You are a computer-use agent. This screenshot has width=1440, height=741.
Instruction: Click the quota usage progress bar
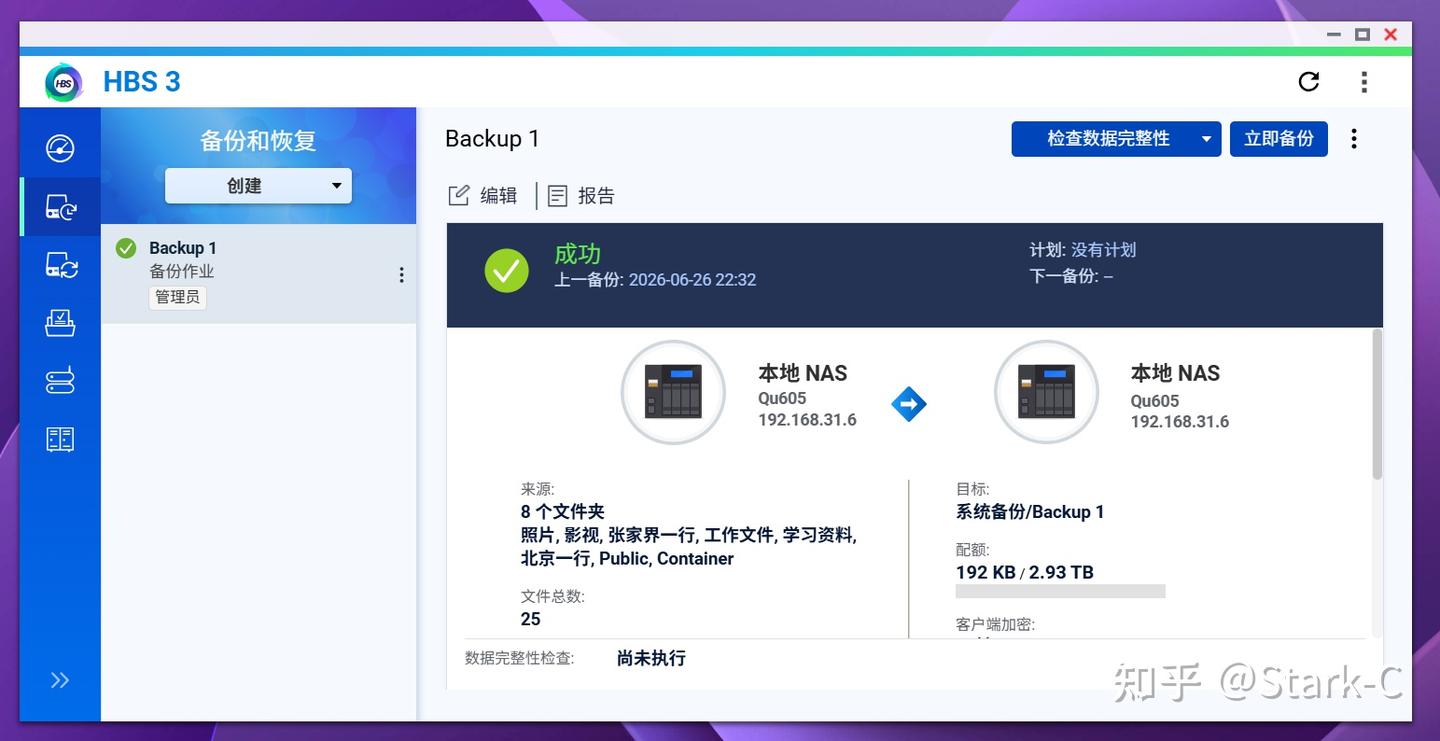(x=1061, y=591)
